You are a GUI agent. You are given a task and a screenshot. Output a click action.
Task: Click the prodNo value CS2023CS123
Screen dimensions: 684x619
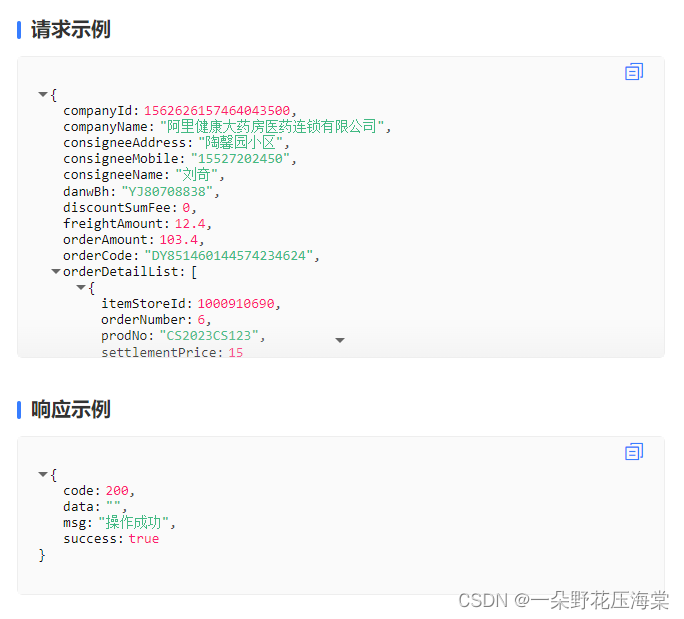point(209,336)
